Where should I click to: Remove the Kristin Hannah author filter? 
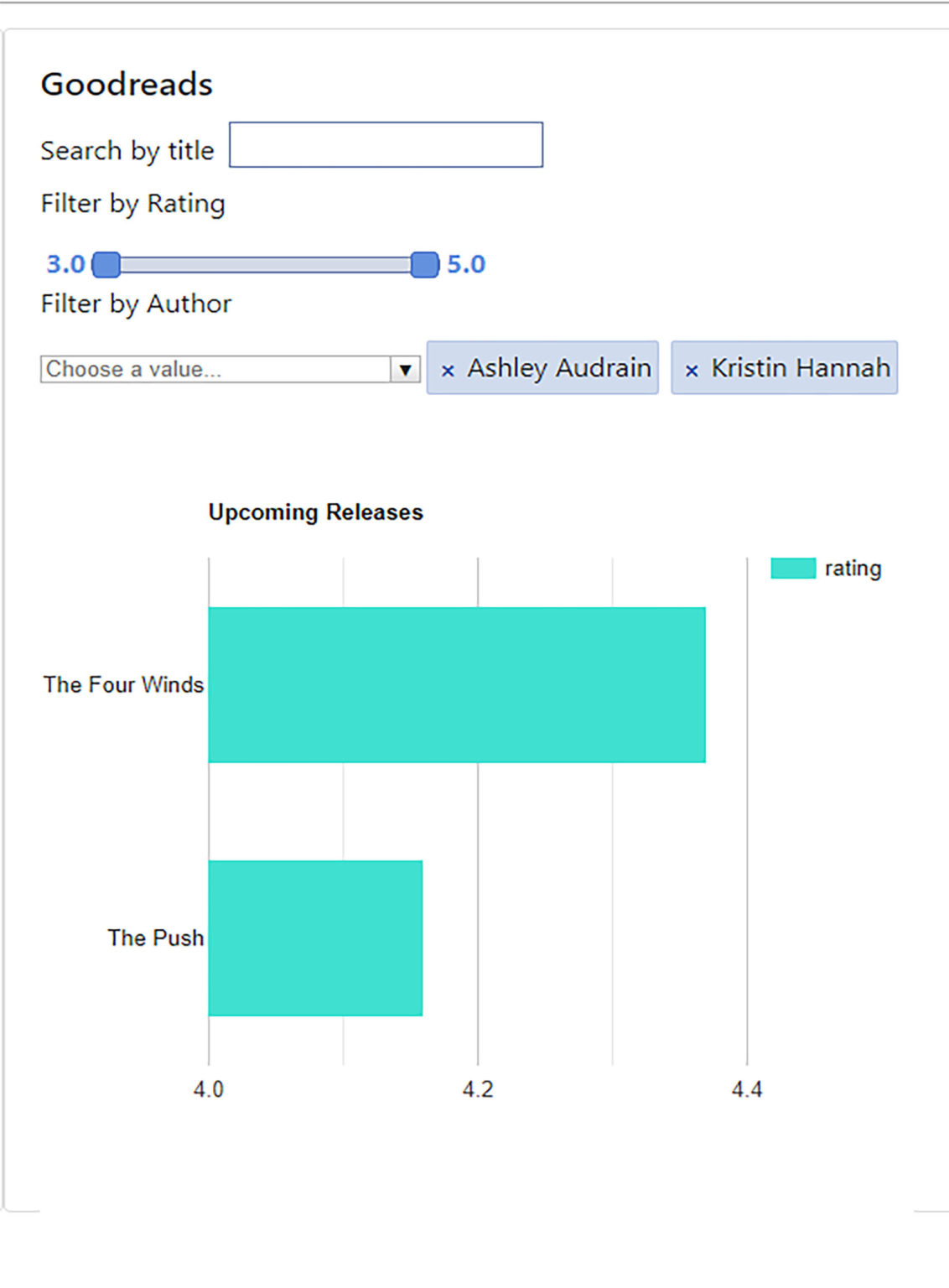pos(692,370)
